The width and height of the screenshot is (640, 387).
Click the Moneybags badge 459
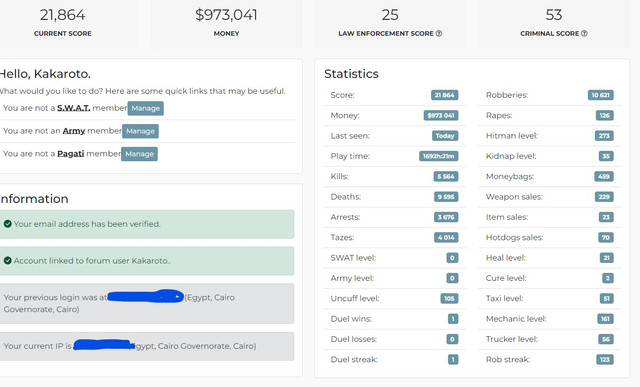604,176
